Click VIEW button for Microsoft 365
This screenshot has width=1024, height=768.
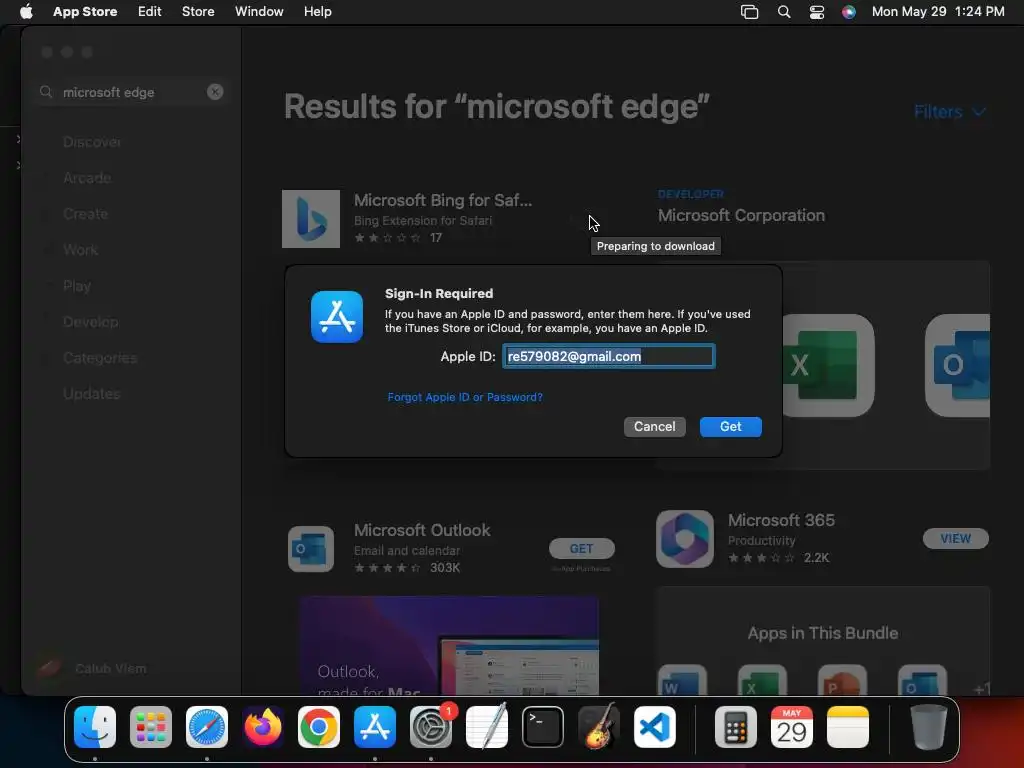pyautogui.click(x=955, y=538)
